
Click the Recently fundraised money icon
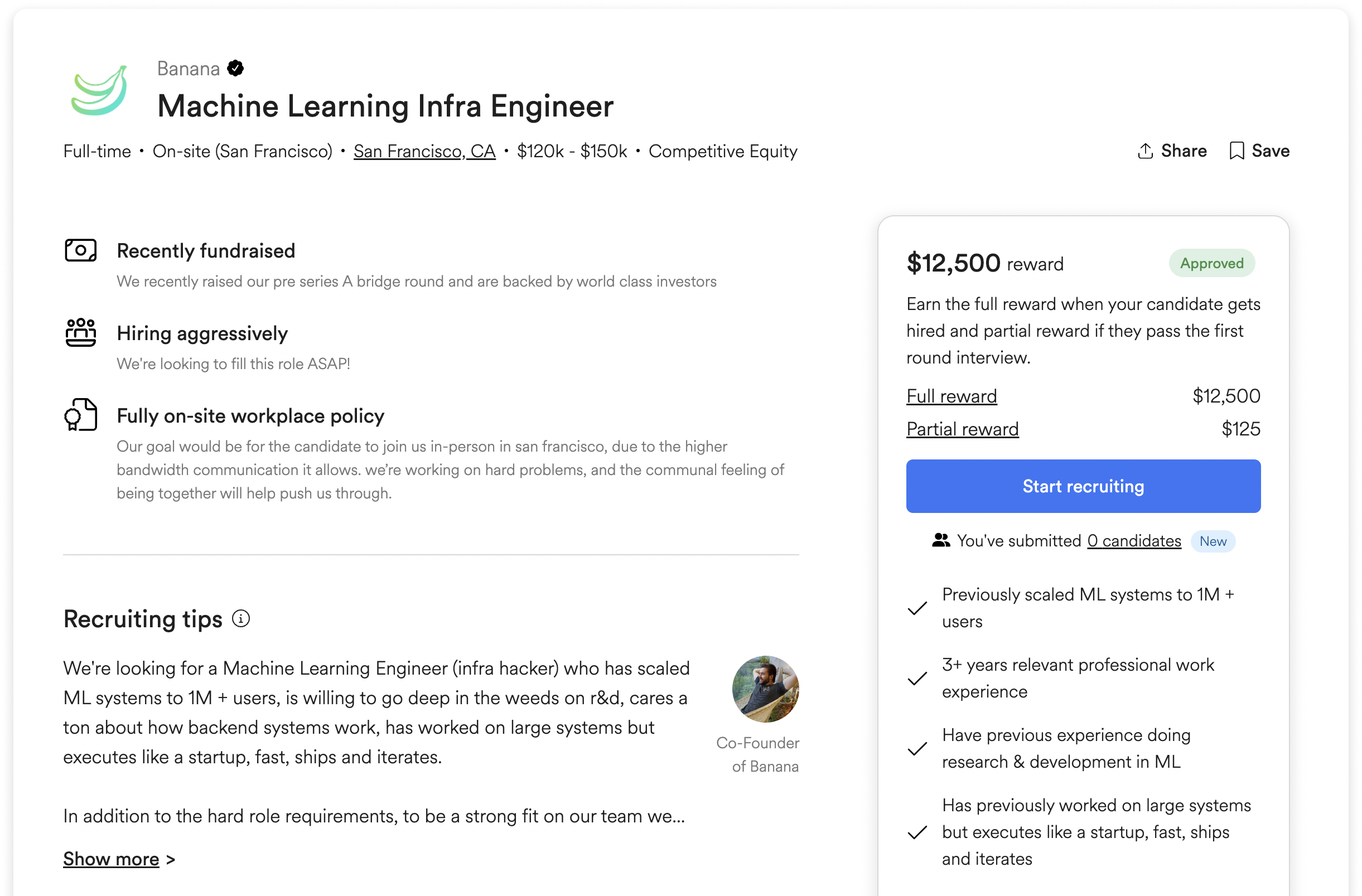[81, 250]
